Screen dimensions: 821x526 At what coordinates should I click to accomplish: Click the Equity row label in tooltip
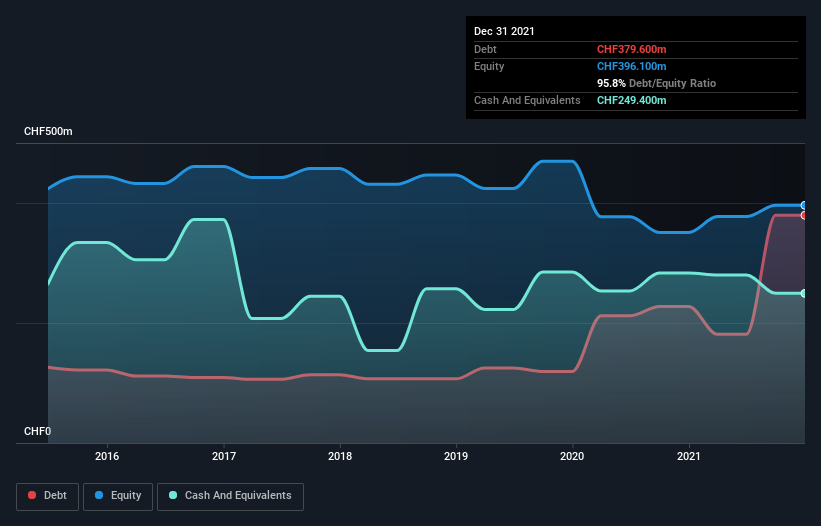pyautogui.click(x=489, y=66)
